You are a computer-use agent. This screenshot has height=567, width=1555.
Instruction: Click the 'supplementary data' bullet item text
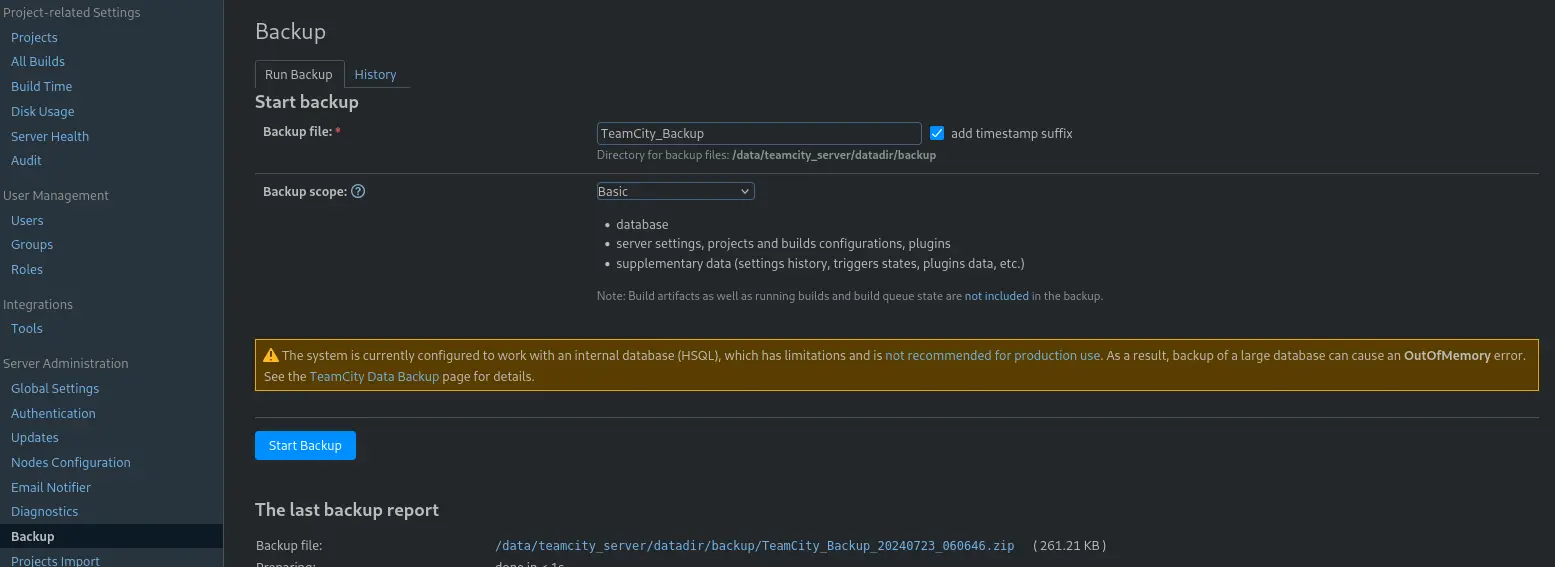[820, 263]
